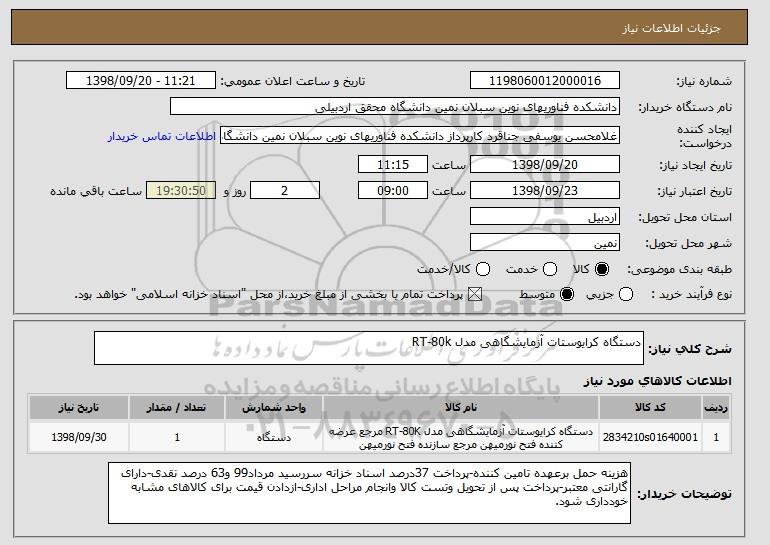Click the شرح کلی نیاز label
770x545 pixels.
[690, 349]
